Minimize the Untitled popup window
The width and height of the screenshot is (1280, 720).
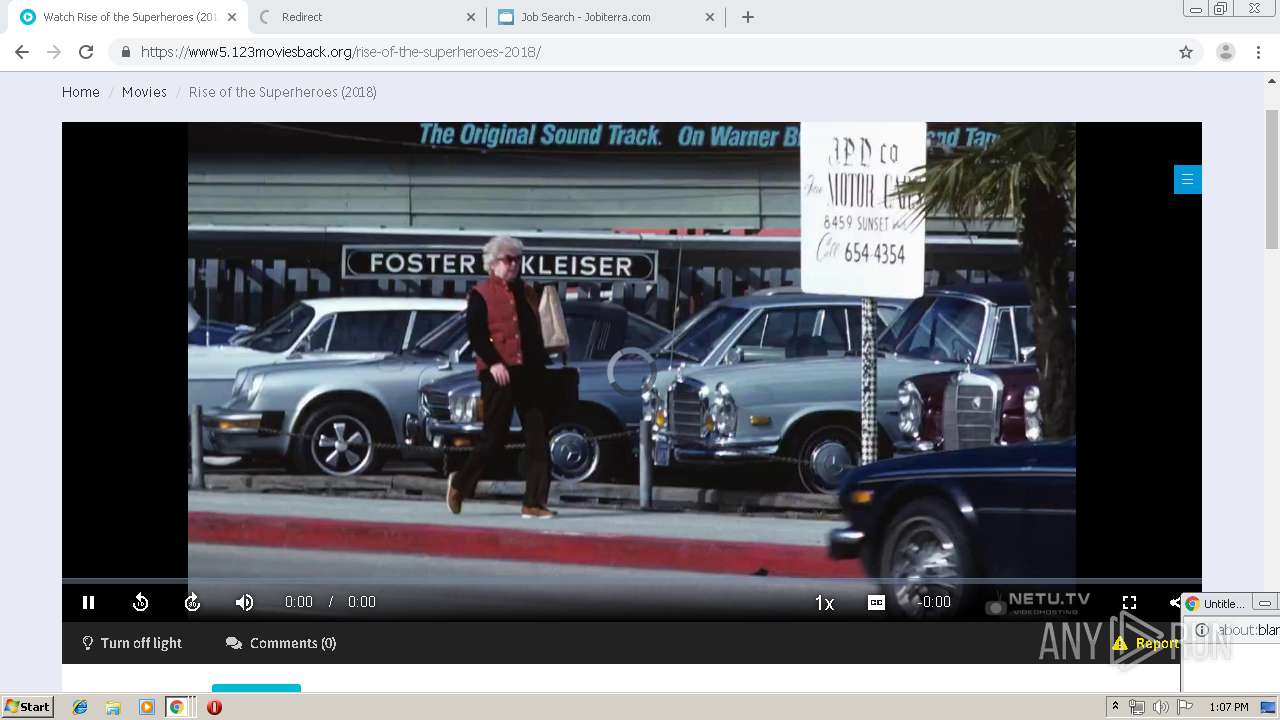point(1265,603)
